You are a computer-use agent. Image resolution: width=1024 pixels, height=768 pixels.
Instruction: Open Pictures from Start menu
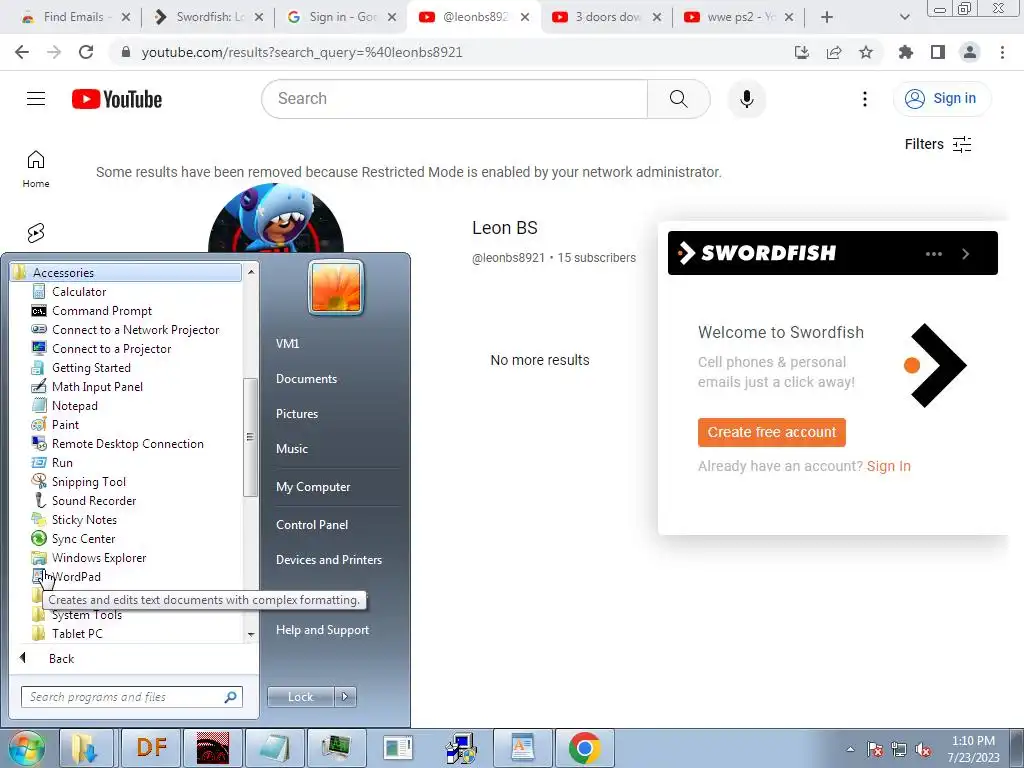point(296,413)
